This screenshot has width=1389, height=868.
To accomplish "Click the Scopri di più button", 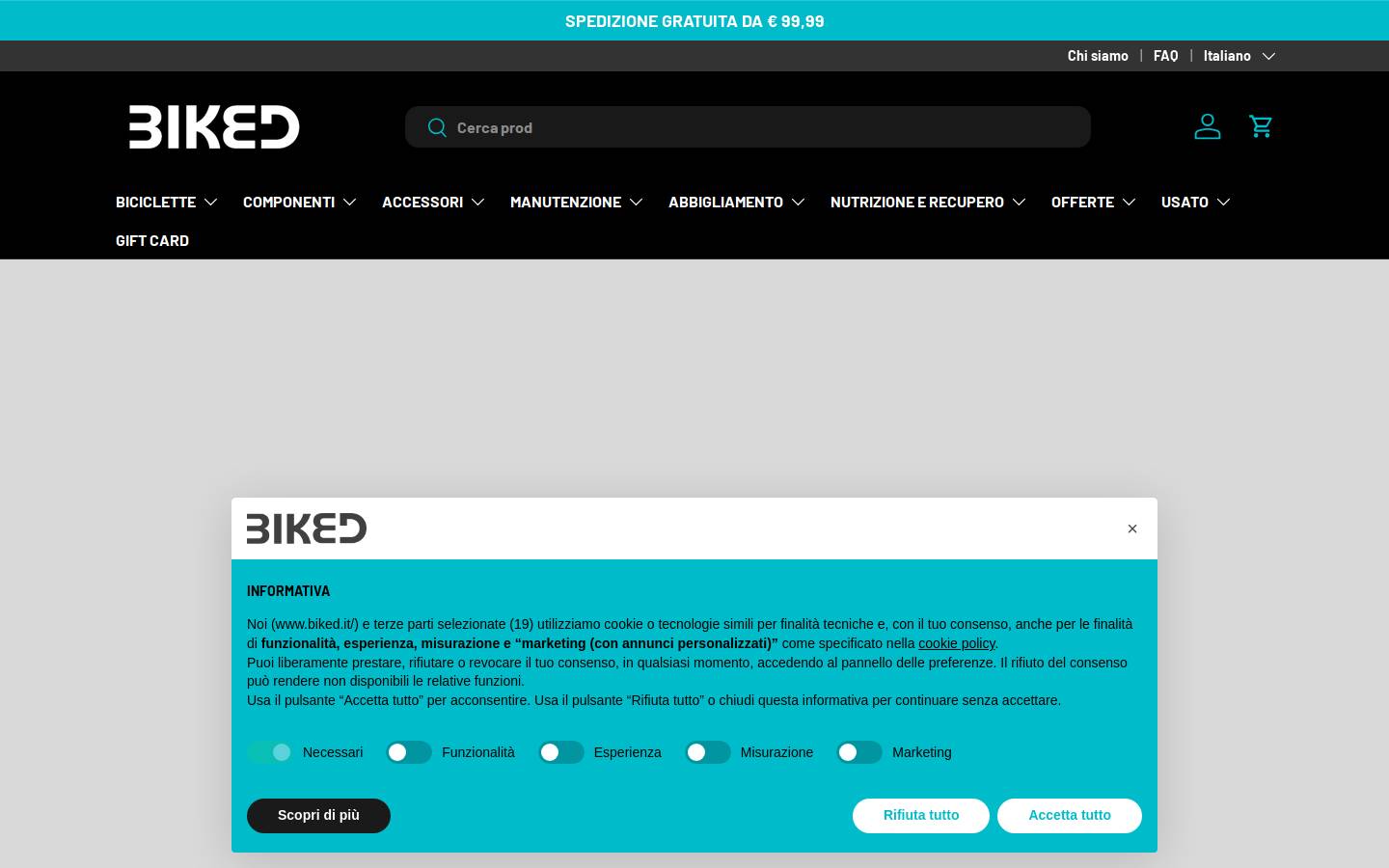I will pyautogui.click(x=318, y=816).
